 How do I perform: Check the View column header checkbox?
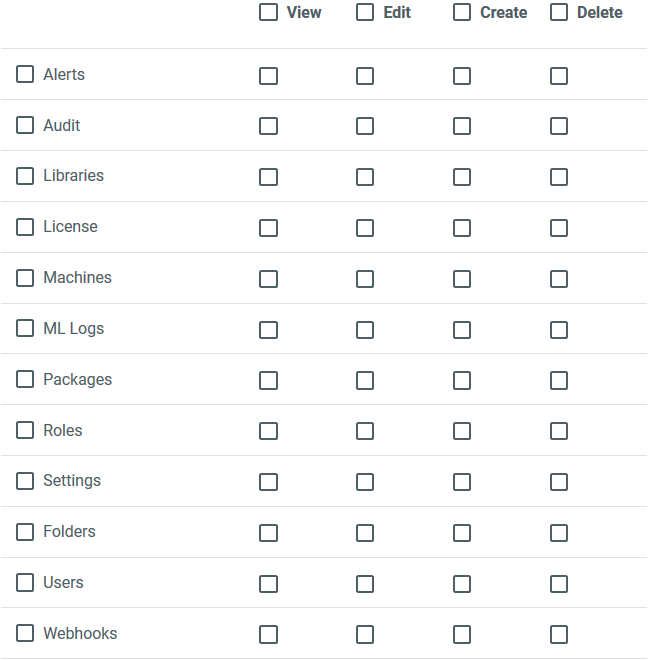268,13
